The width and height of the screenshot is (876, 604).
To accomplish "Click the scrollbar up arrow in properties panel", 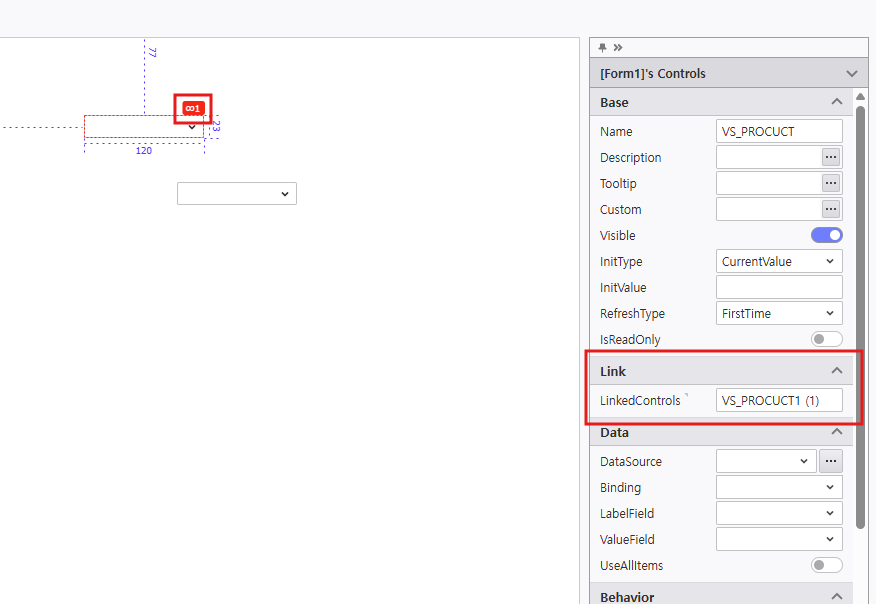I will click(x=860, y=96).
